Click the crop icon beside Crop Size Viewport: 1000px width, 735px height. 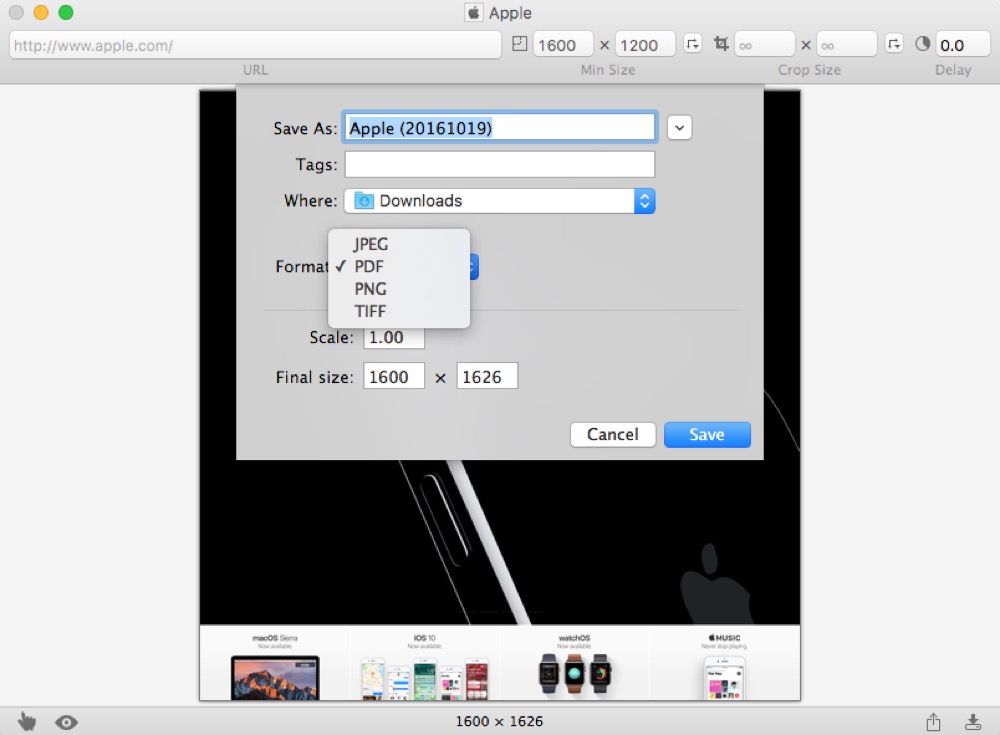point(721,45)
